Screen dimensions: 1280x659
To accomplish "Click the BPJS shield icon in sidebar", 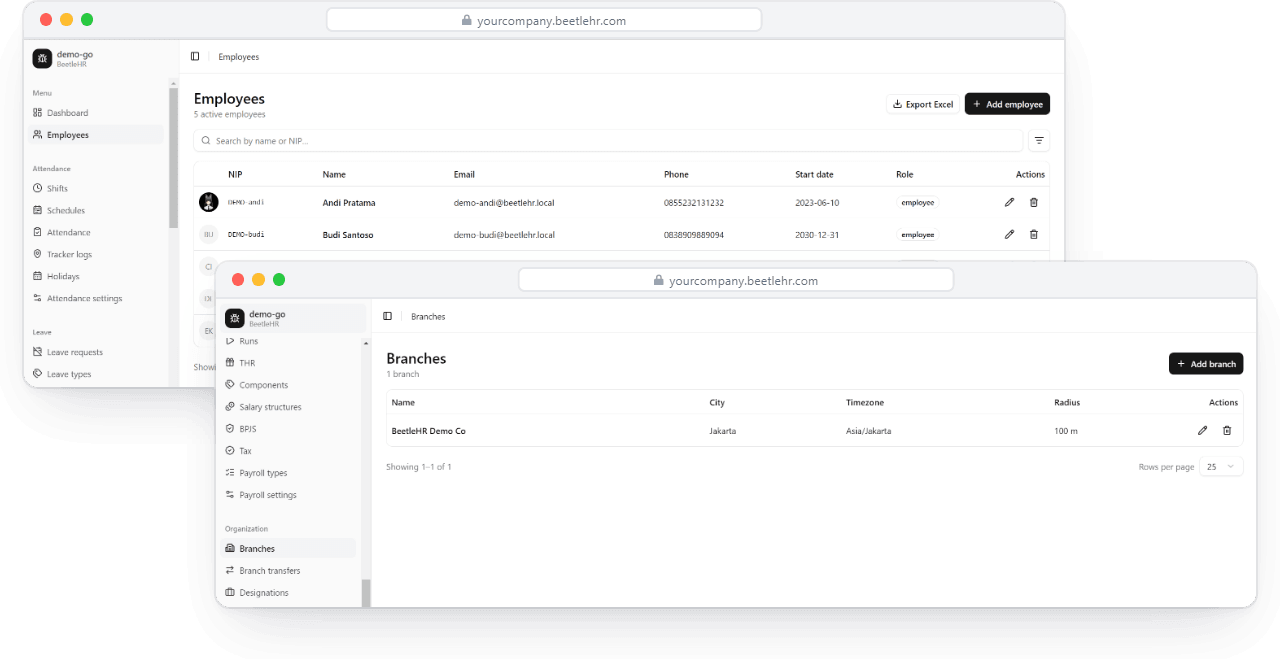I will (x=230, y=429).
